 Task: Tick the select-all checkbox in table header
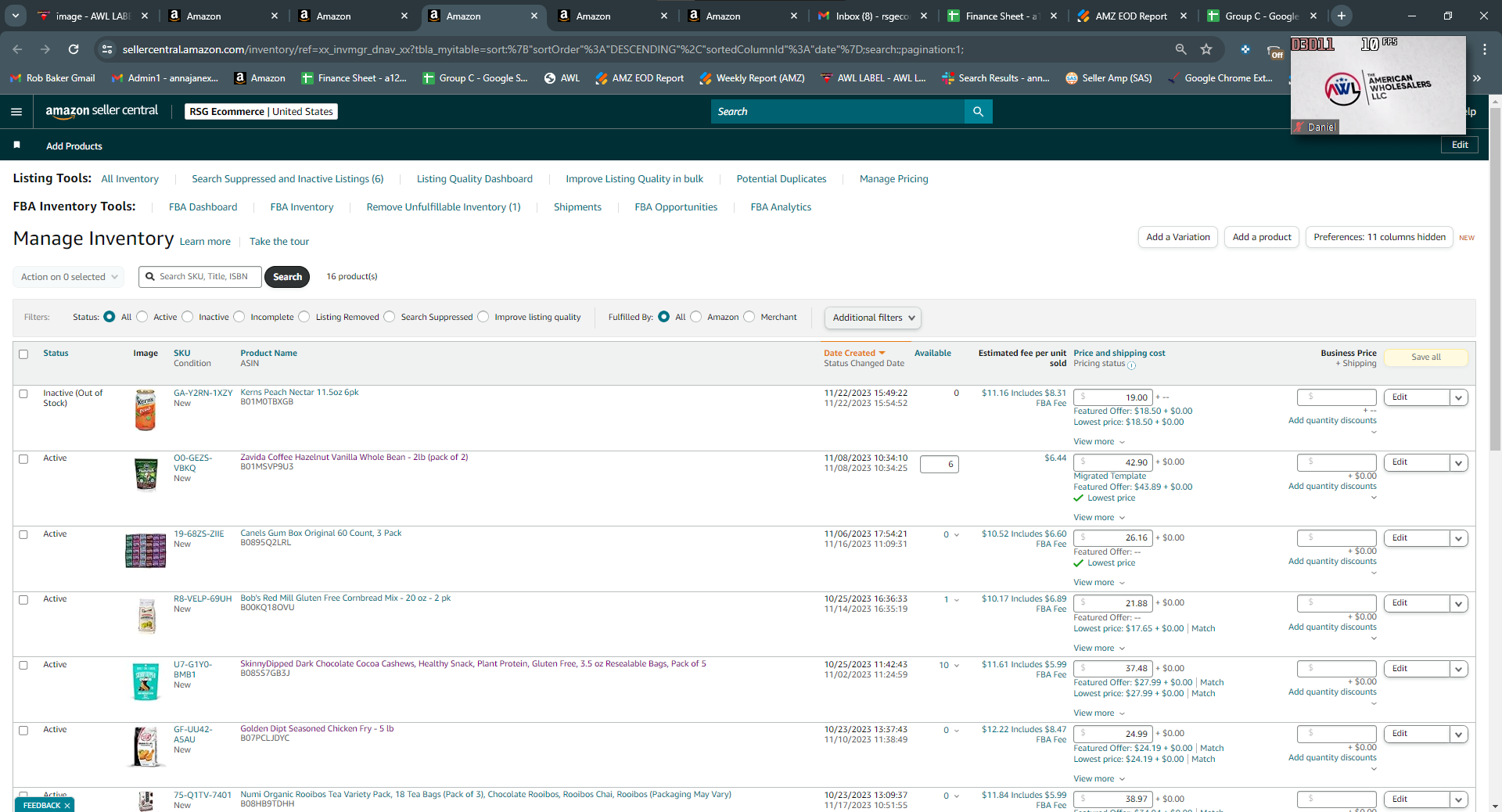[x=23, y=354]
